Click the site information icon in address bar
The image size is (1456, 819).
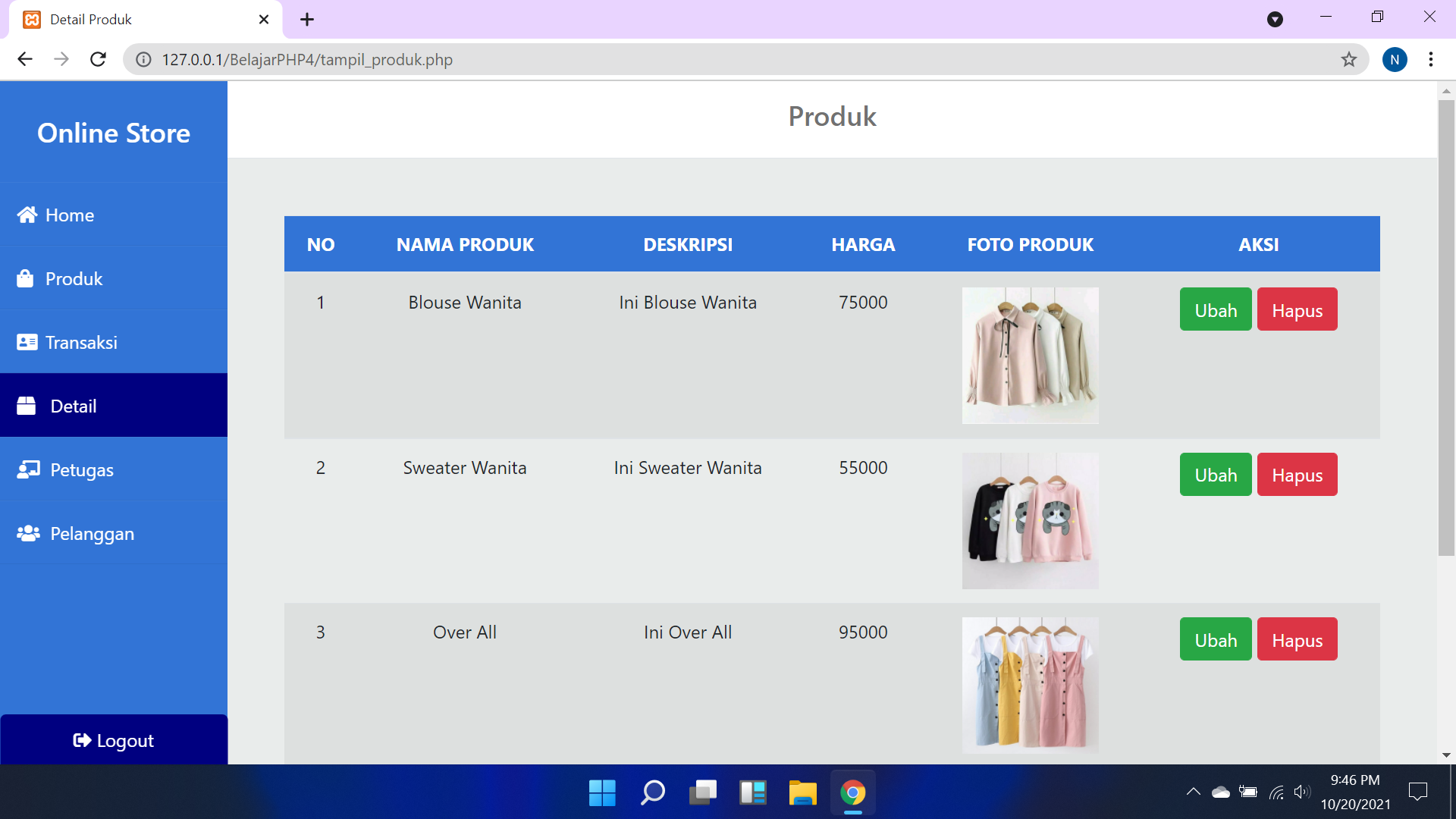tap(143, 59)
